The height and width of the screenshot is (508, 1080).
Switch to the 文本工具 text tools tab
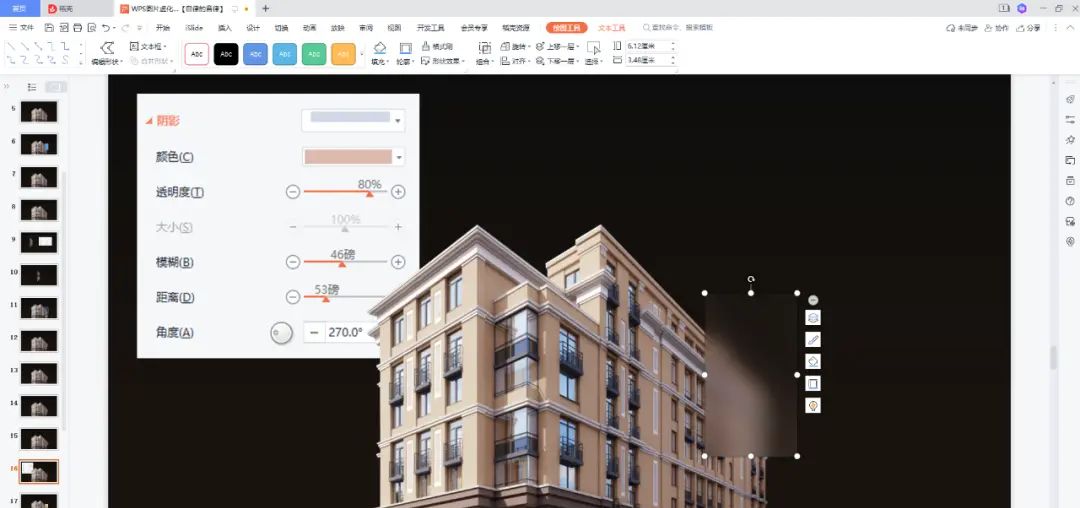pyautogui.click(x=611, y=28)
